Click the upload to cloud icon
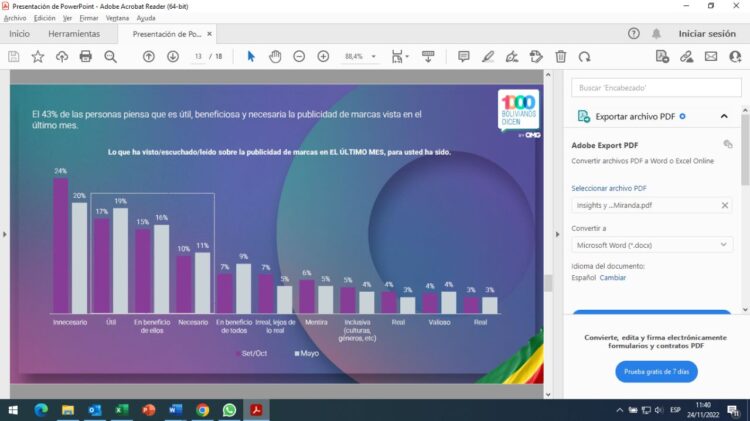This screenshot has width=750, height=421. pyautogui.click(x=62, y=56)
